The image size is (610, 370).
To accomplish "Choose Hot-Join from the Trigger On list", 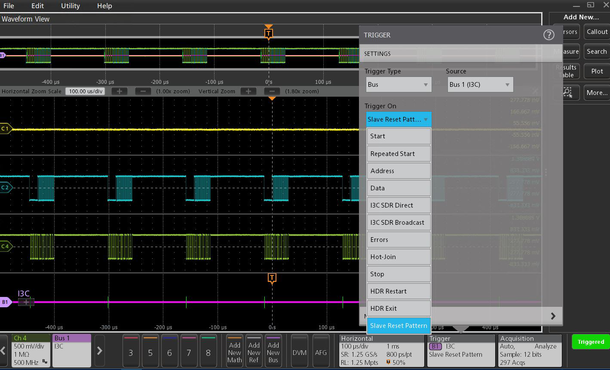I will [399, 257].
